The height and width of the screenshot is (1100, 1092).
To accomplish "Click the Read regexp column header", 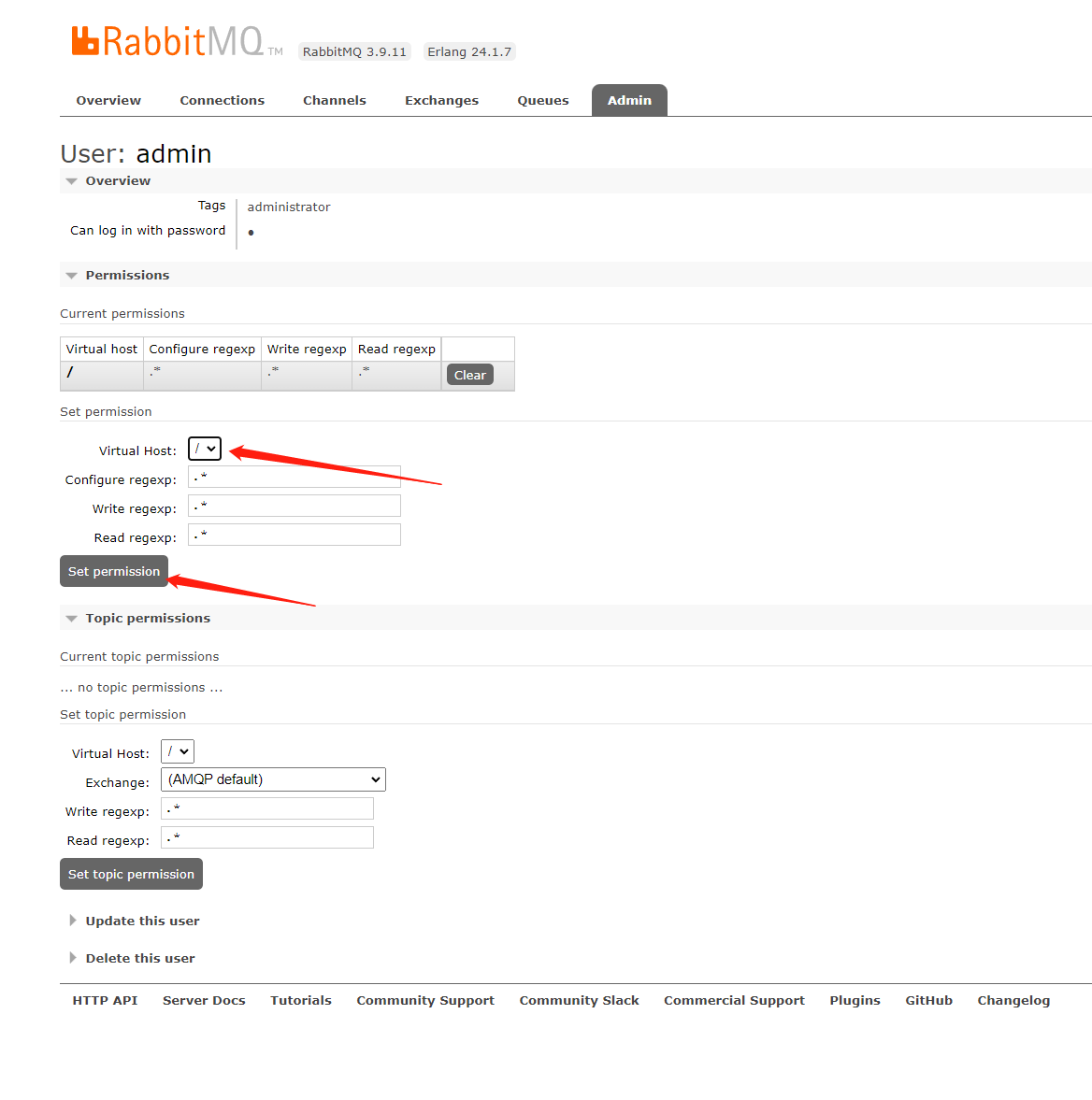I will [x=396, y=350].
